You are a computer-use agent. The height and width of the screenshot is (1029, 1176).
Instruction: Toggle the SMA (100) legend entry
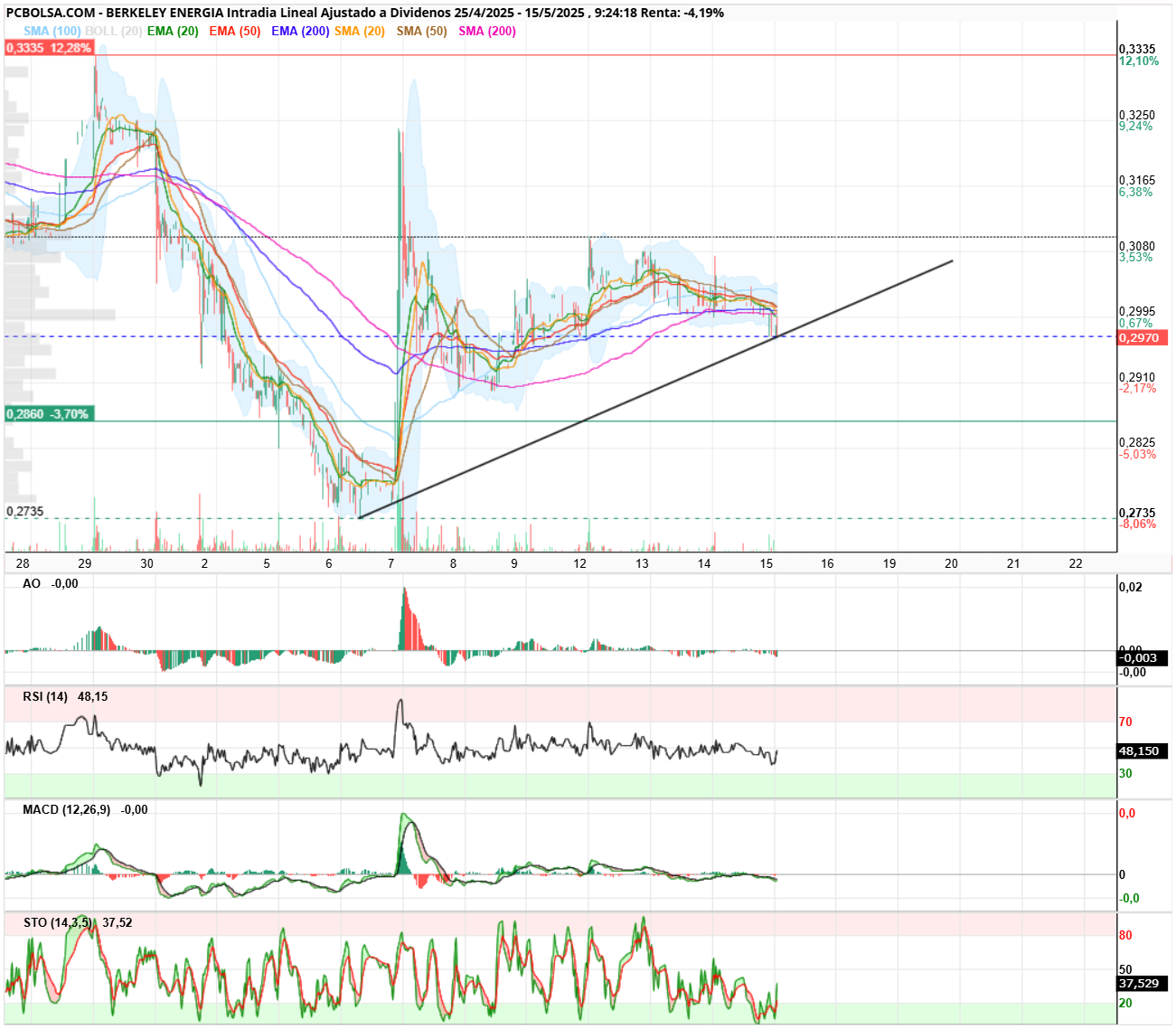pyautogui.click(x=52, y=31)
